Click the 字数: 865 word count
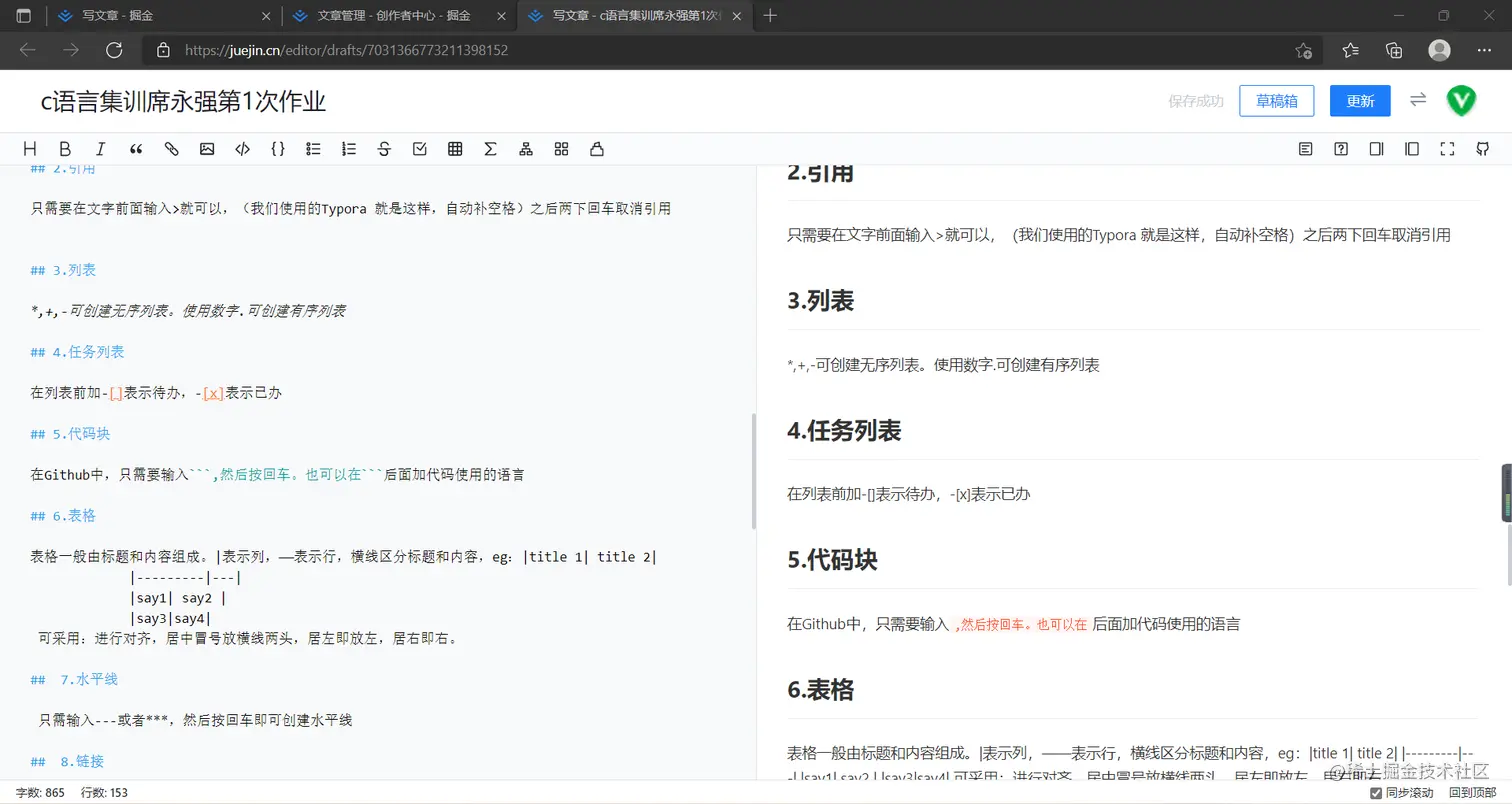 [40, 793]
